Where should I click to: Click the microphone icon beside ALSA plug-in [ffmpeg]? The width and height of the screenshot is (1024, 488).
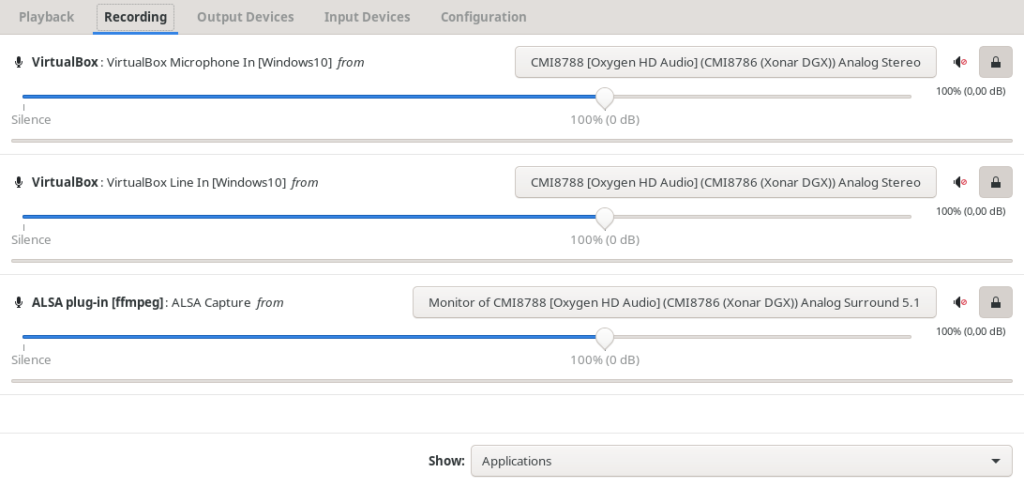18,302
